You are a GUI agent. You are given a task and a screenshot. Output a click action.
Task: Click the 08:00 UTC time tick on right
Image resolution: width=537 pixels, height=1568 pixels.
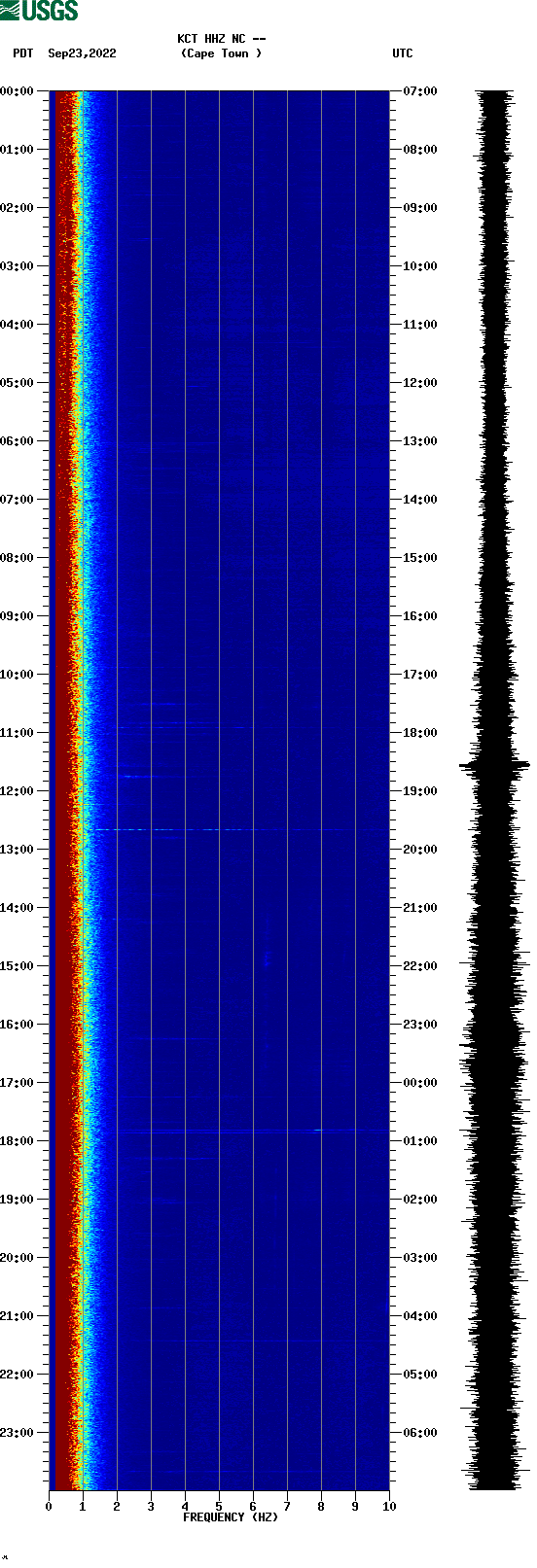[420, 150]
